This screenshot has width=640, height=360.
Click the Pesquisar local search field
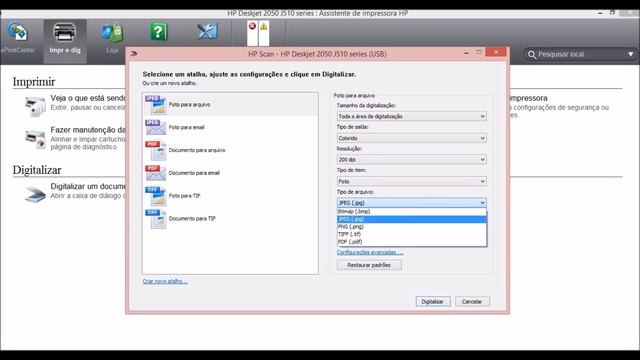[x=579, y=54]
